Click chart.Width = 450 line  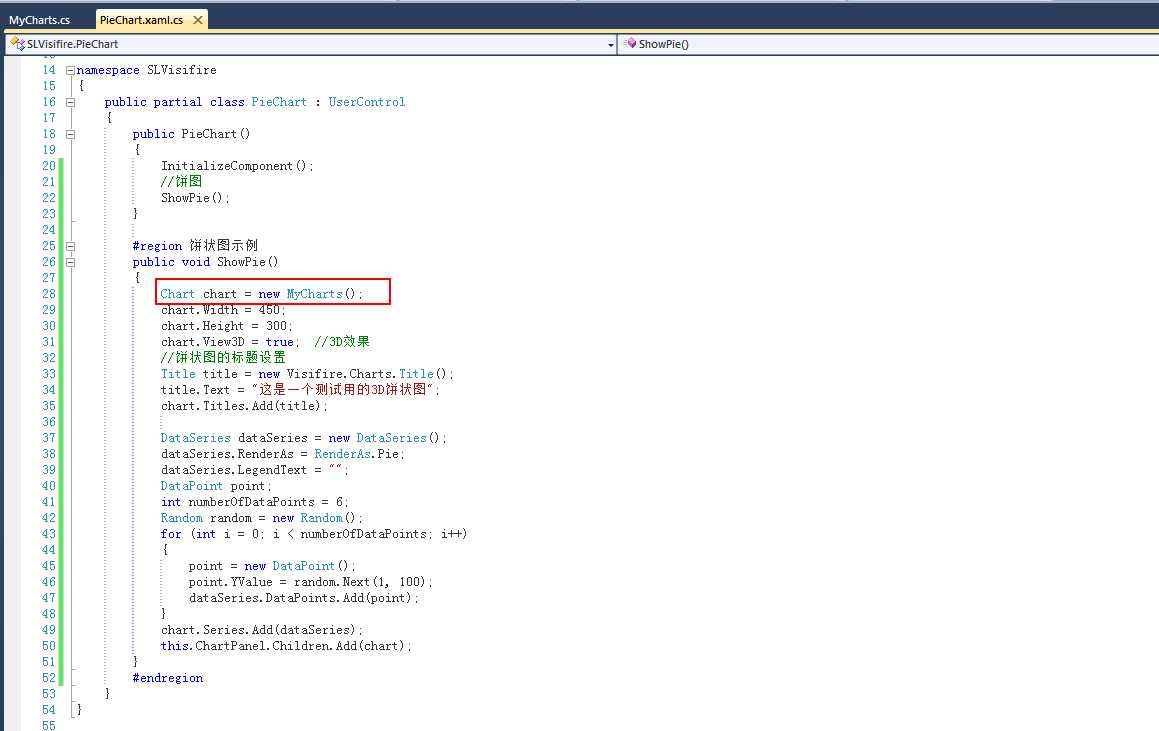(x=222, y=310)
